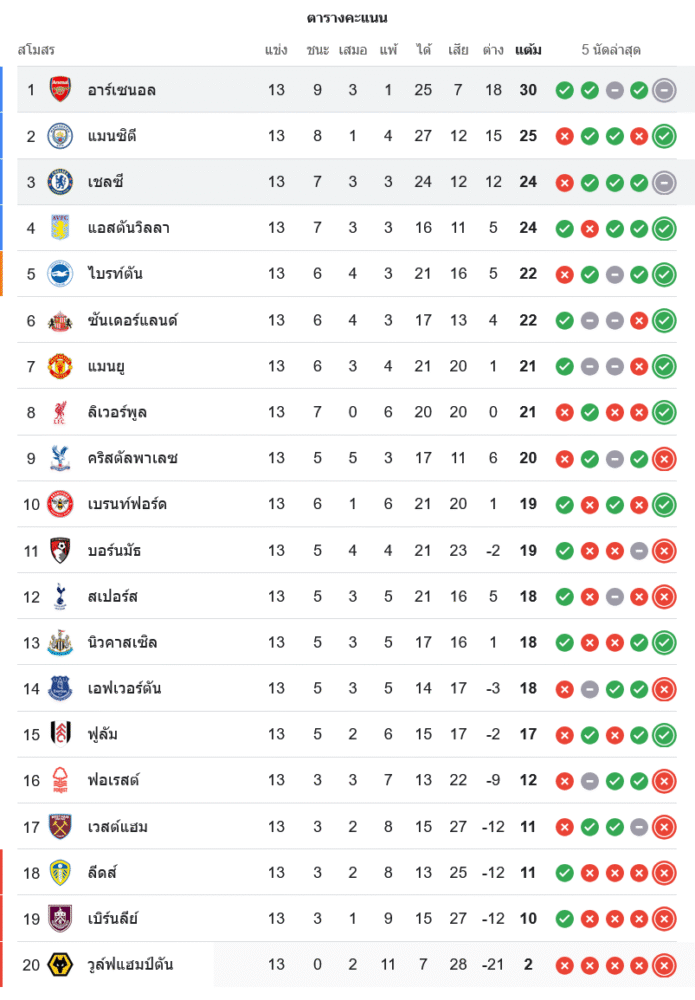Click the 5 นัดล่าสุด column header

pyautogui.click(x=611, y=49)
